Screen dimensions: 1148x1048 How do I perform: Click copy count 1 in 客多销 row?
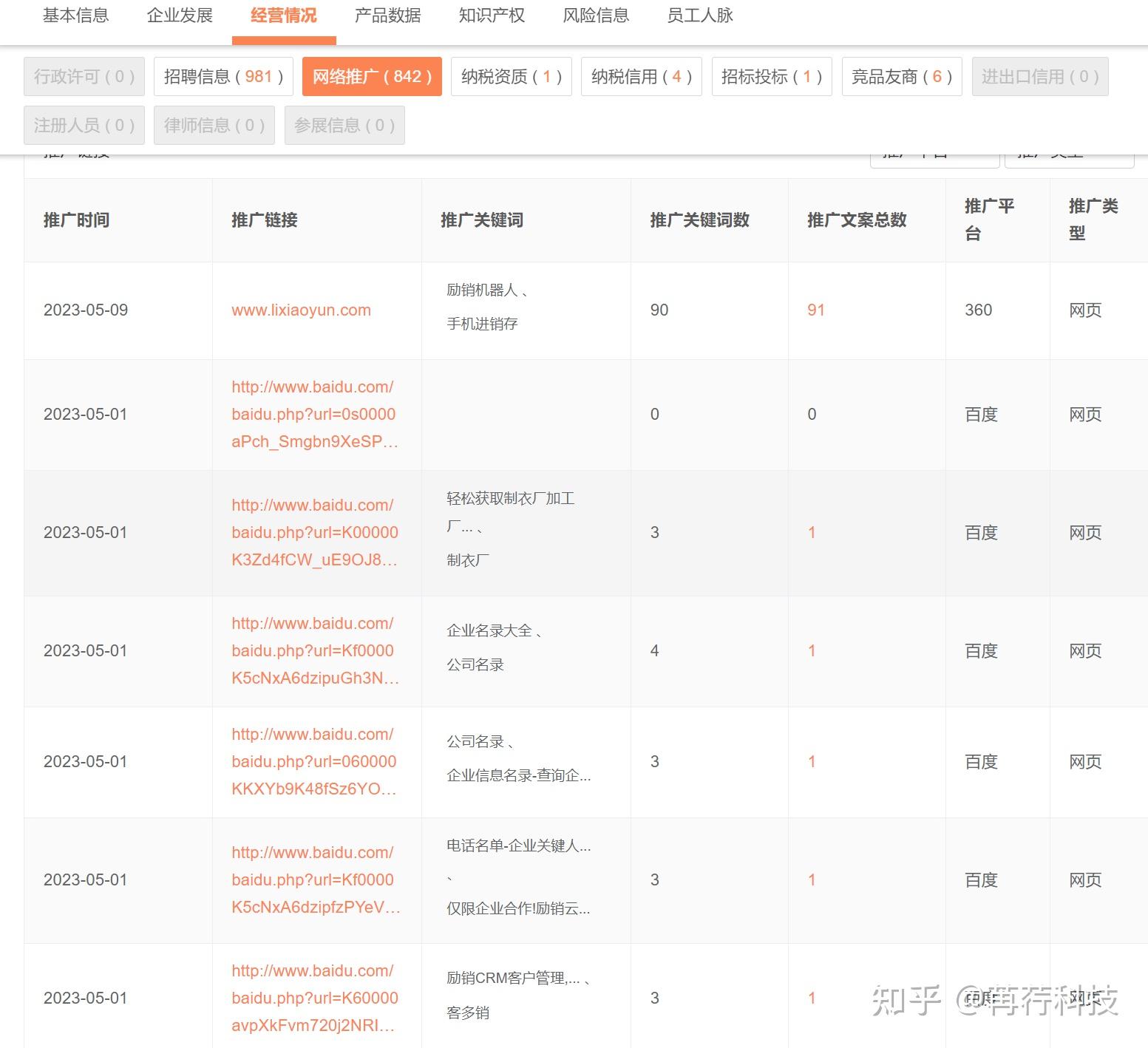(x=812, y=998)
